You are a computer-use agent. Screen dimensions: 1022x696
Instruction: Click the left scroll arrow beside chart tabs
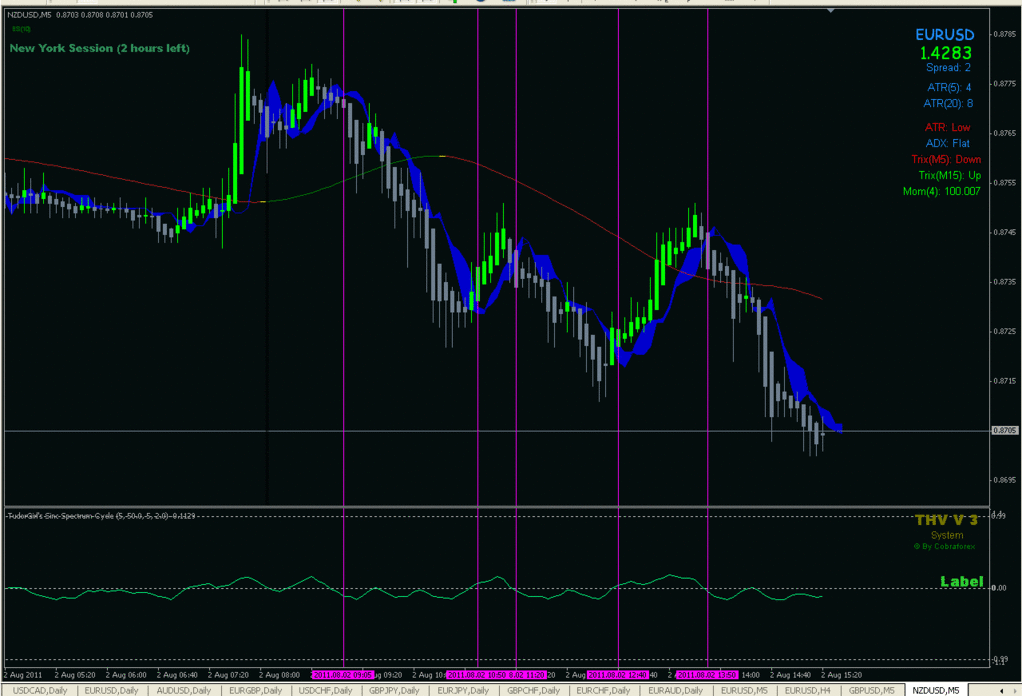[1002, 690]
